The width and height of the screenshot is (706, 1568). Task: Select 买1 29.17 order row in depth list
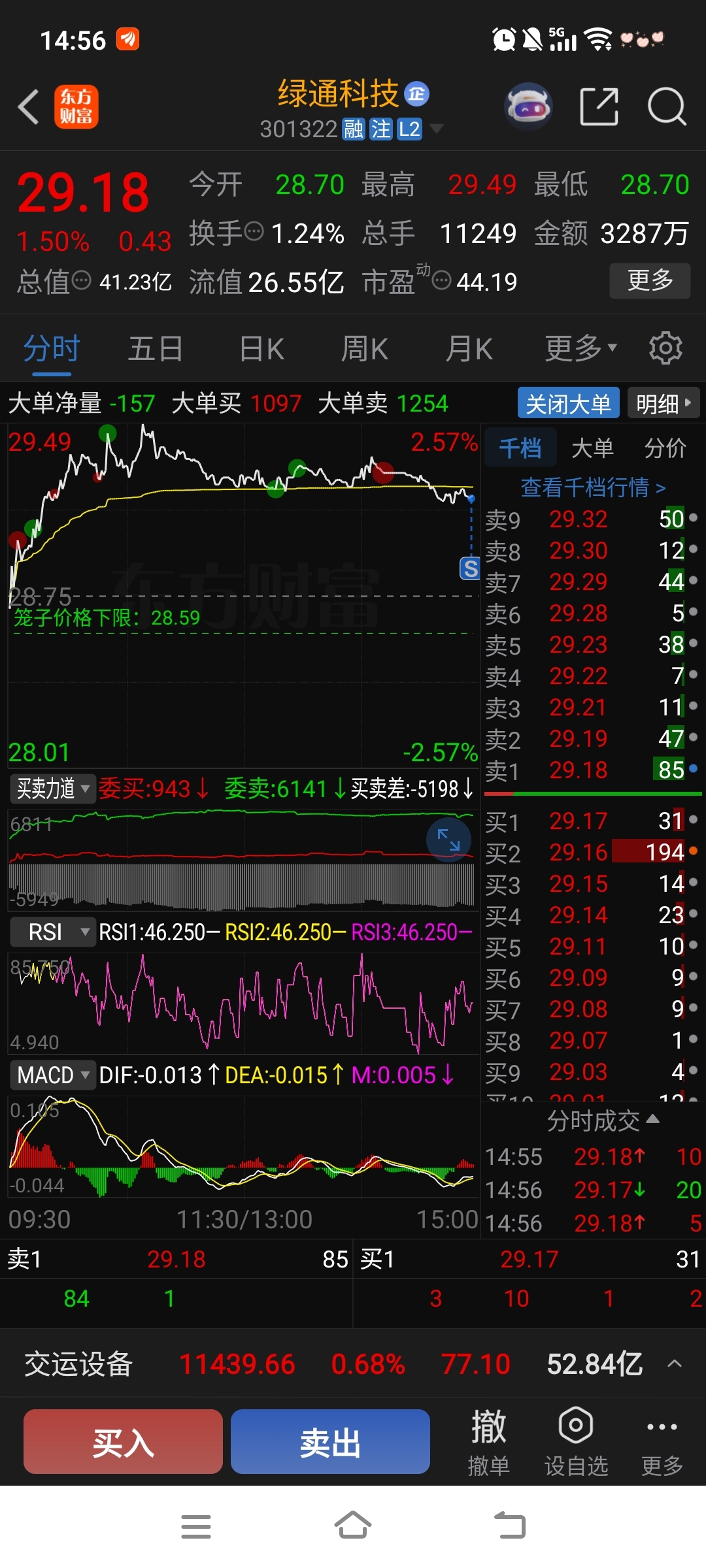(592, 821)
